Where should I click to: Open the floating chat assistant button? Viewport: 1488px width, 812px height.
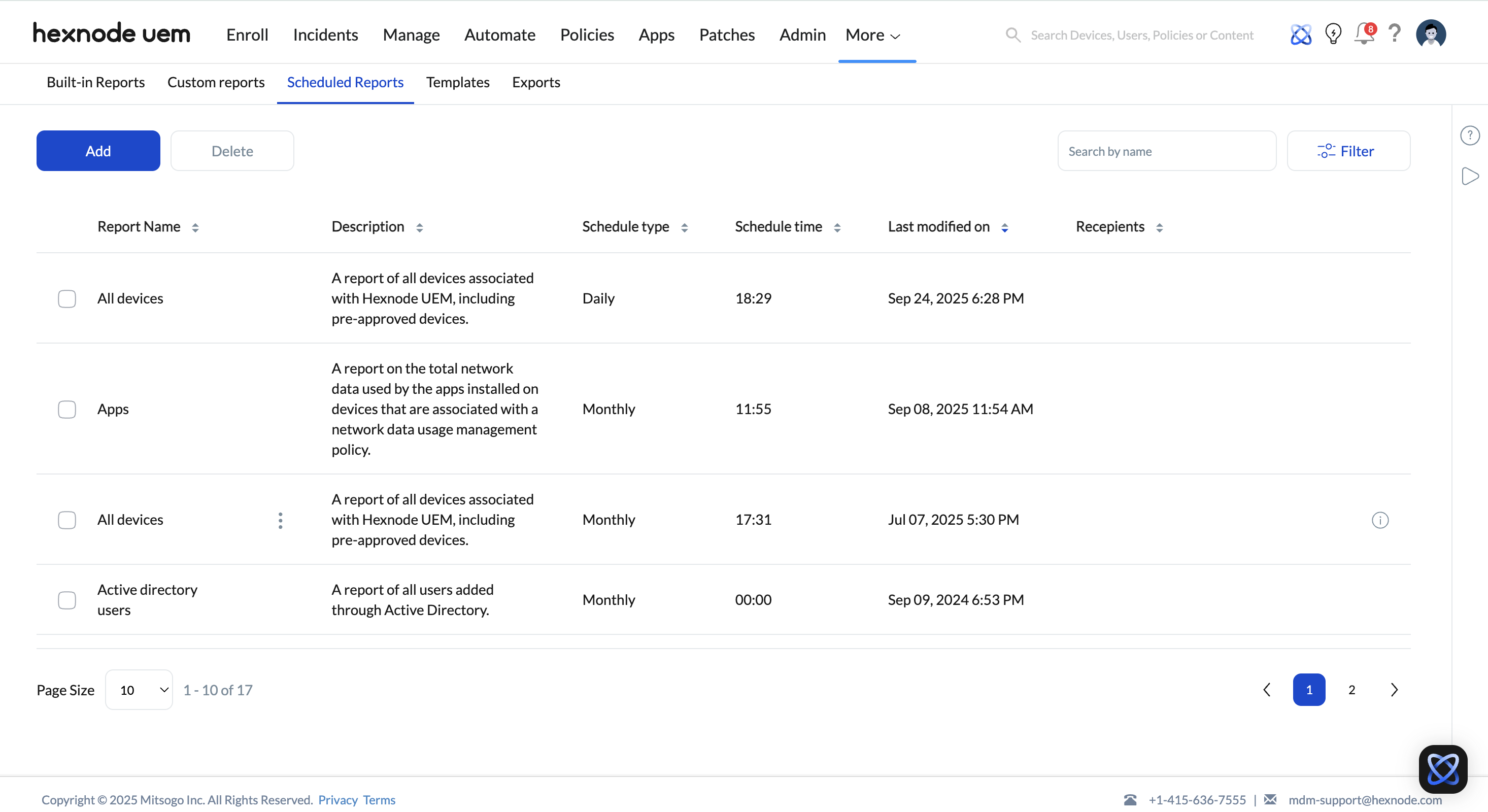pos(1442,769)
